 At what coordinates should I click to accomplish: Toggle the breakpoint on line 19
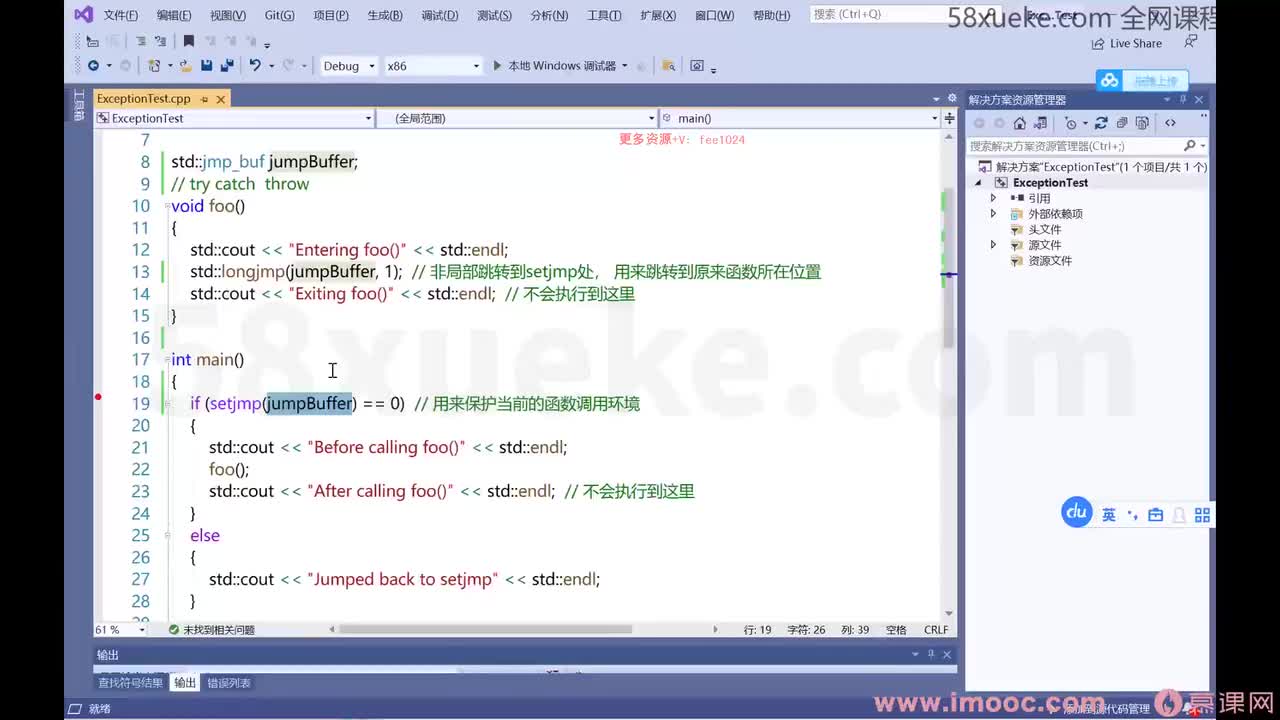click(x=98, y=398)
